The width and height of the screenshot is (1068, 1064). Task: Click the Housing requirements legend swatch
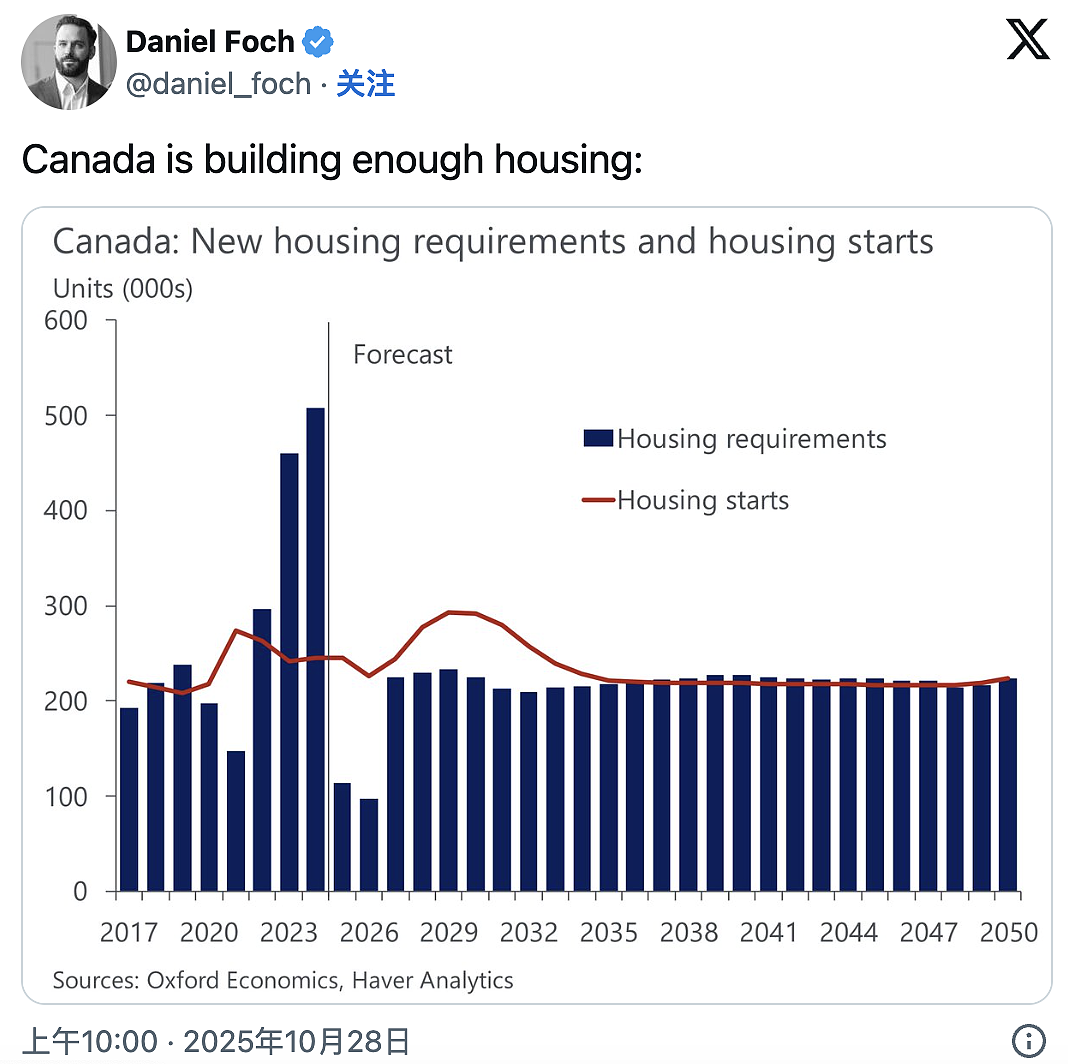(x=598, y=438)
